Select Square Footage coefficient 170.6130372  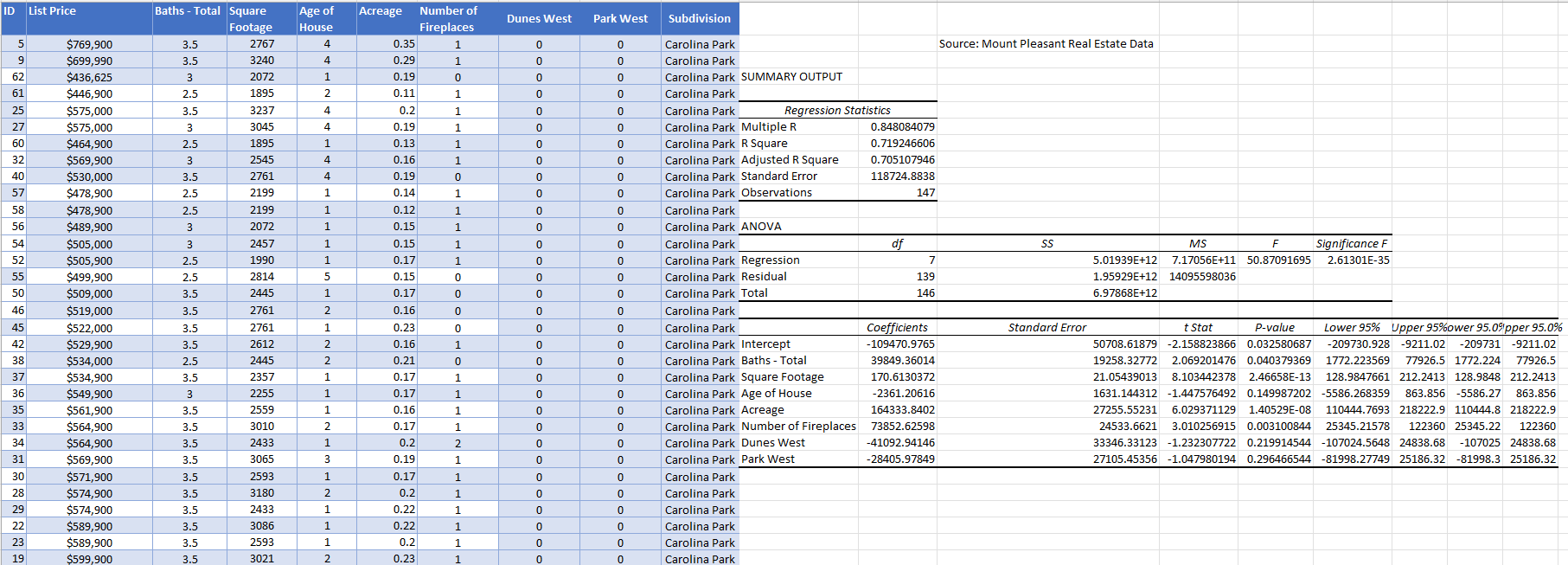coord(903,377)
